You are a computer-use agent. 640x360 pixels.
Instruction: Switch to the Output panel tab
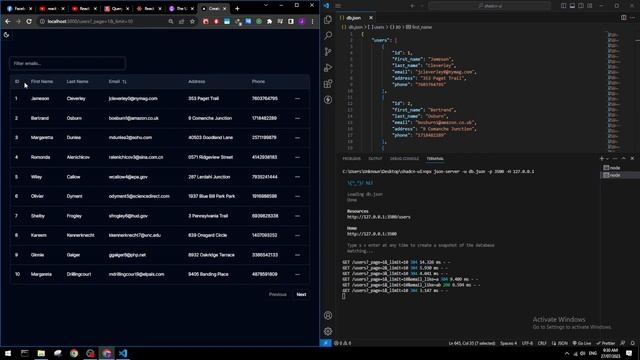[375, 159]
